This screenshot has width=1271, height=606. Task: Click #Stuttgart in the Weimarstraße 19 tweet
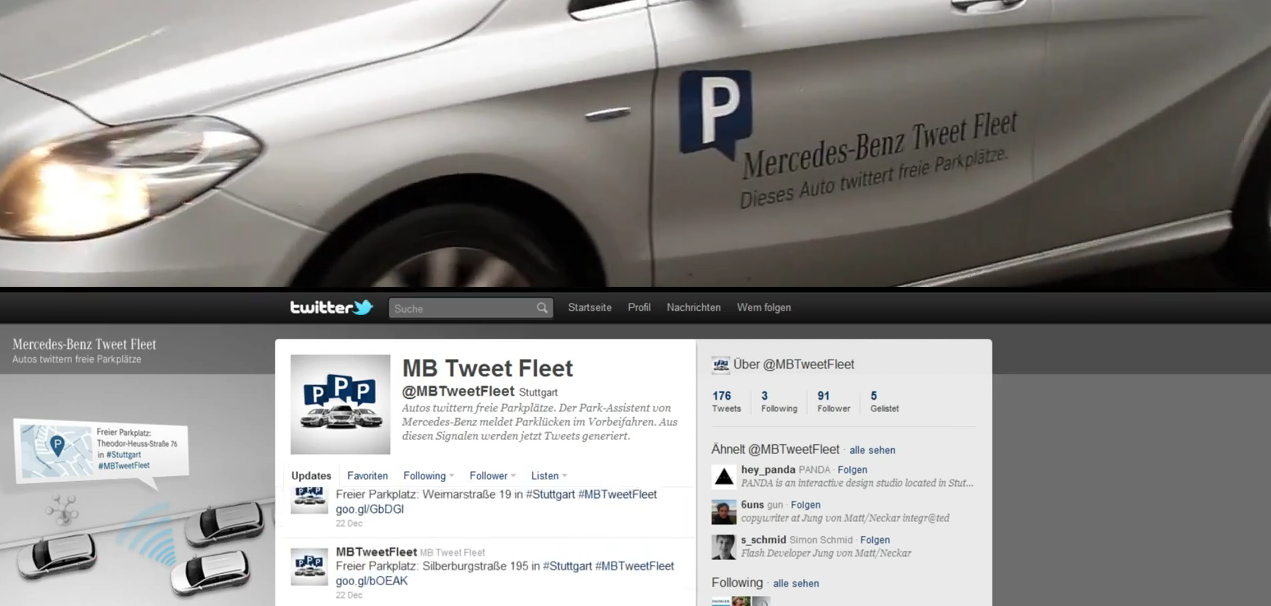(550, 494)
